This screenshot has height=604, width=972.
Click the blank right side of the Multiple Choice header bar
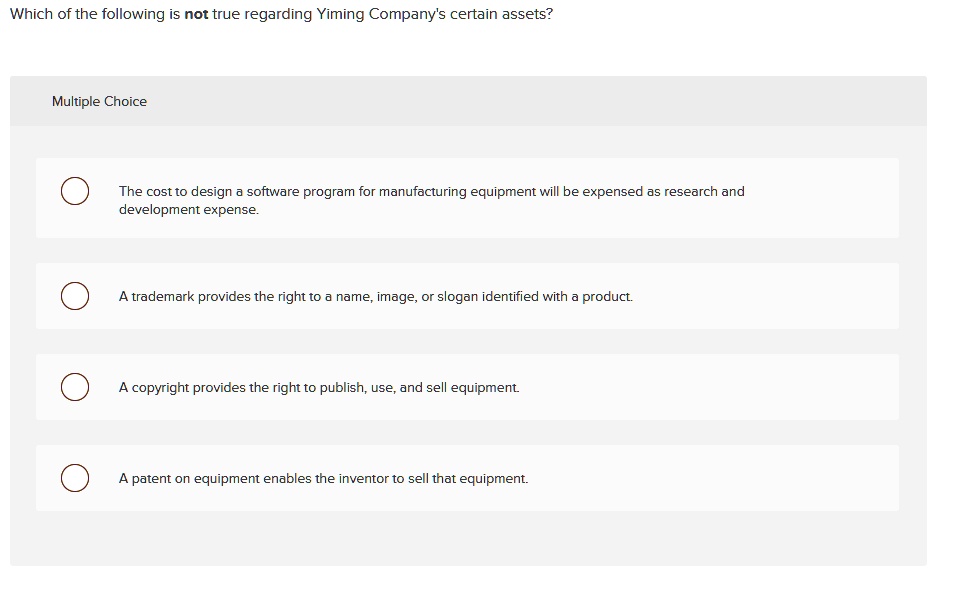coord(600,101)
